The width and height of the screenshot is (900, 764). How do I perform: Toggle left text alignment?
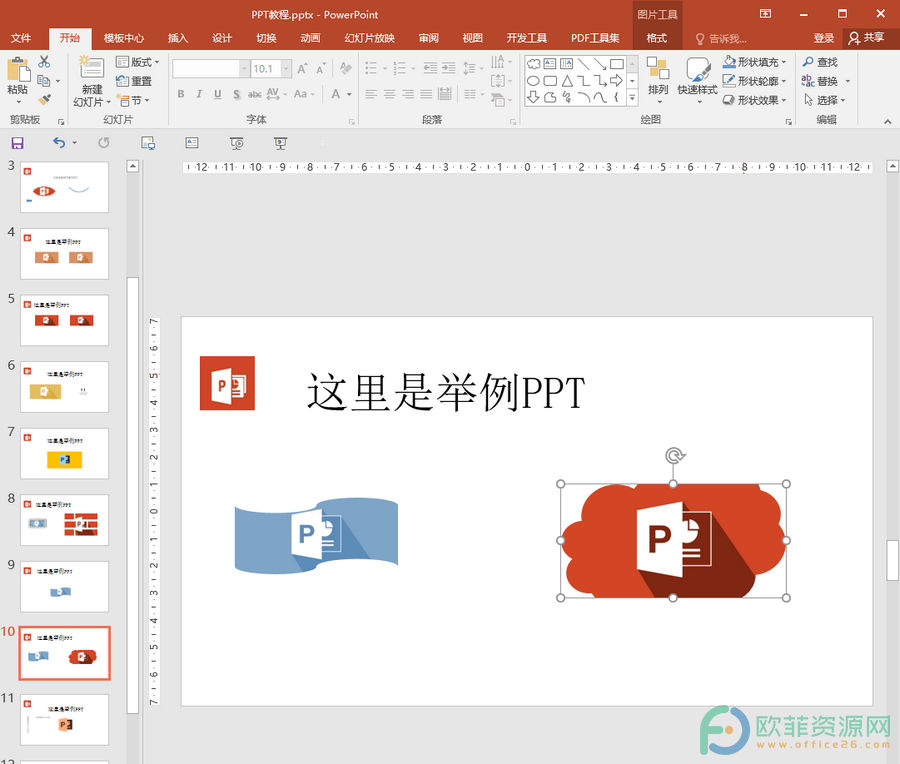click(371, 94)
